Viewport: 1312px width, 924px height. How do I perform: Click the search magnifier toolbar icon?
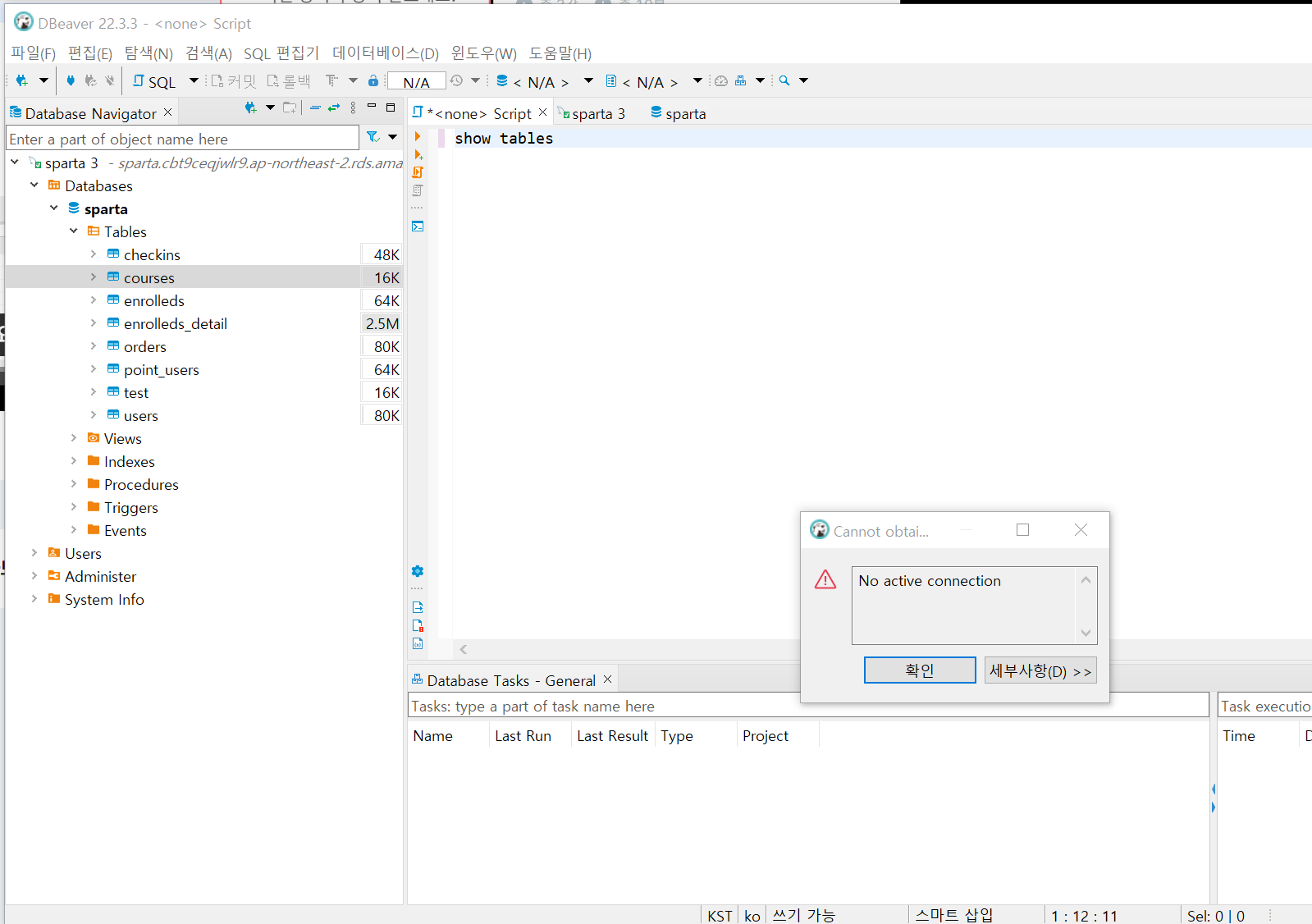tap(784, 80)
